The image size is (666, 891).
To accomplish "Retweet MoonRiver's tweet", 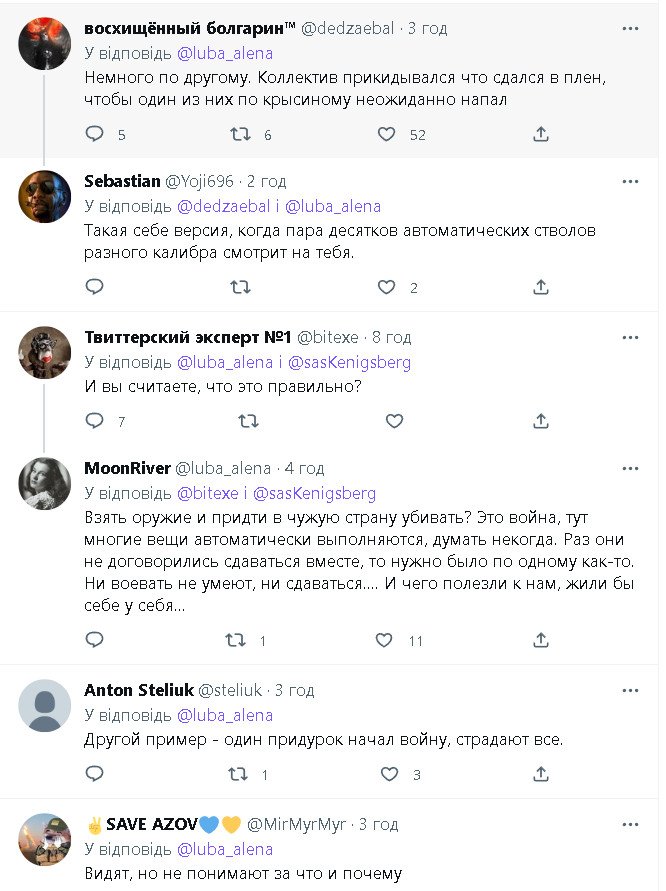I will pyautogui.click(x=234, y=640).
